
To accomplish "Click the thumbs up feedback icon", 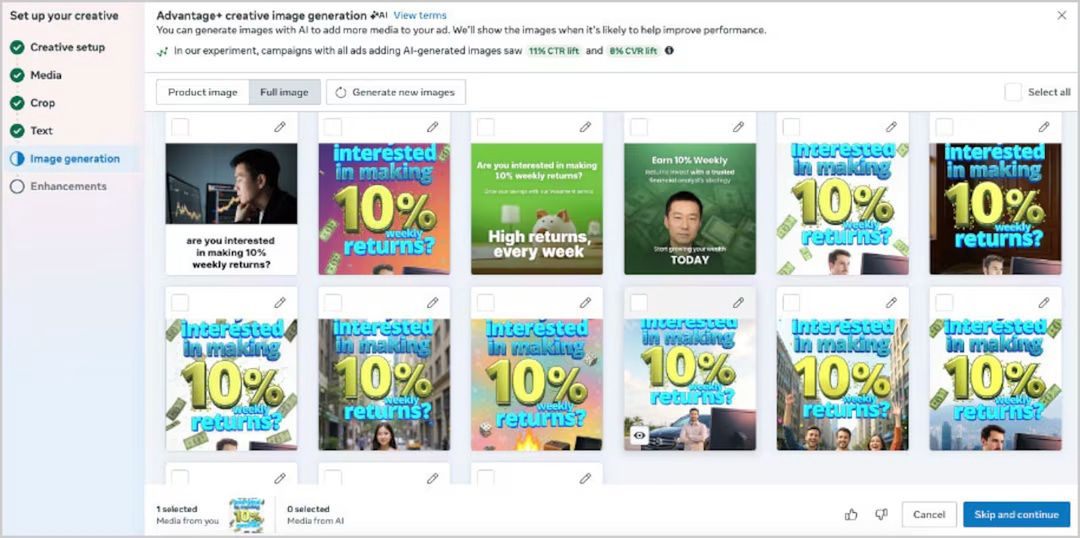I will tap(851, 515).
